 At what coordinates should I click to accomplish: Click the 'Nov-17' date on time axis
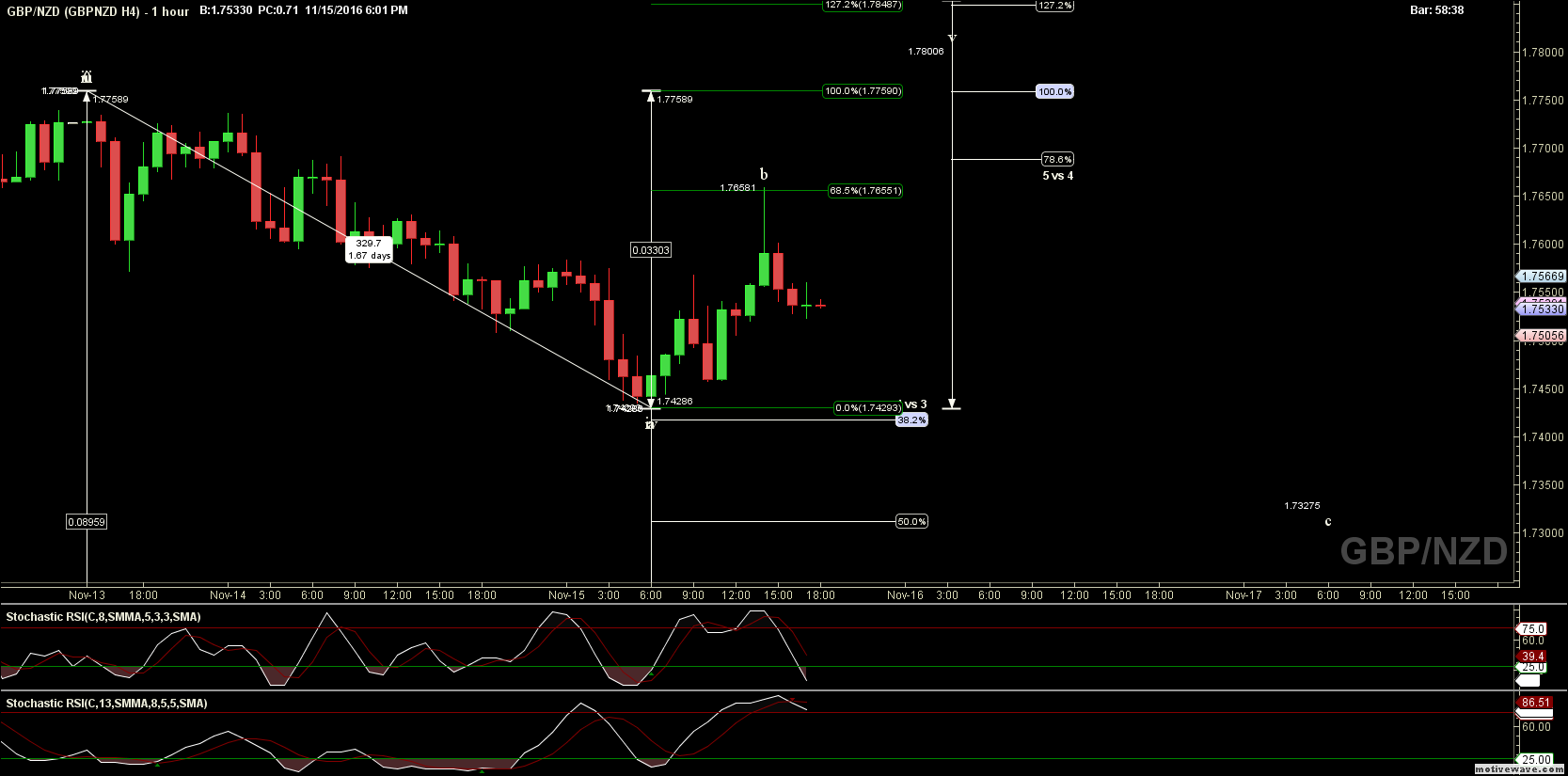(1243, 595)
